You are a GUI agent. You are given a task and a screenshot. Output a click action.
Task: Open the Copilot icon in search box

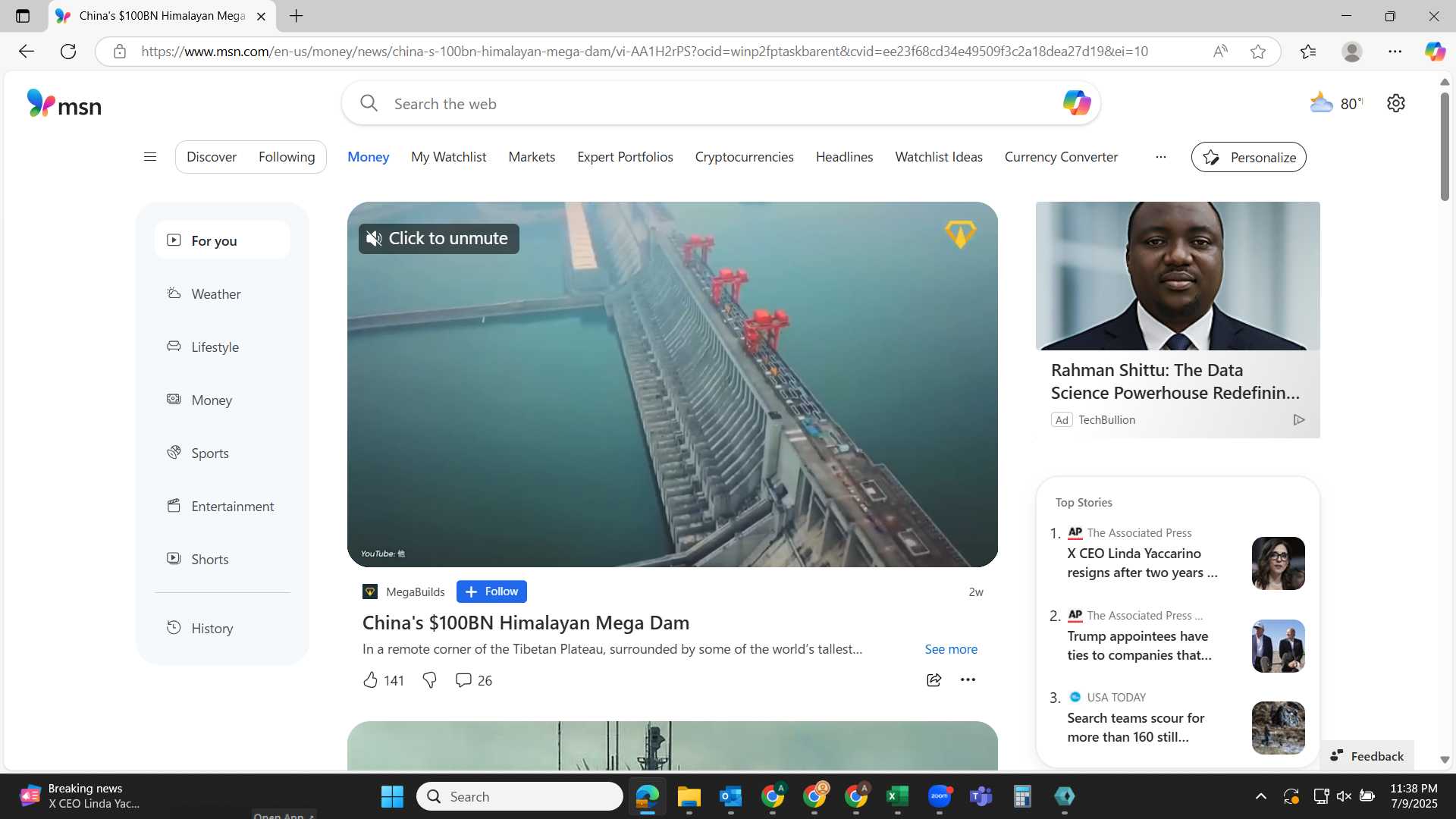pos(1076,102)
